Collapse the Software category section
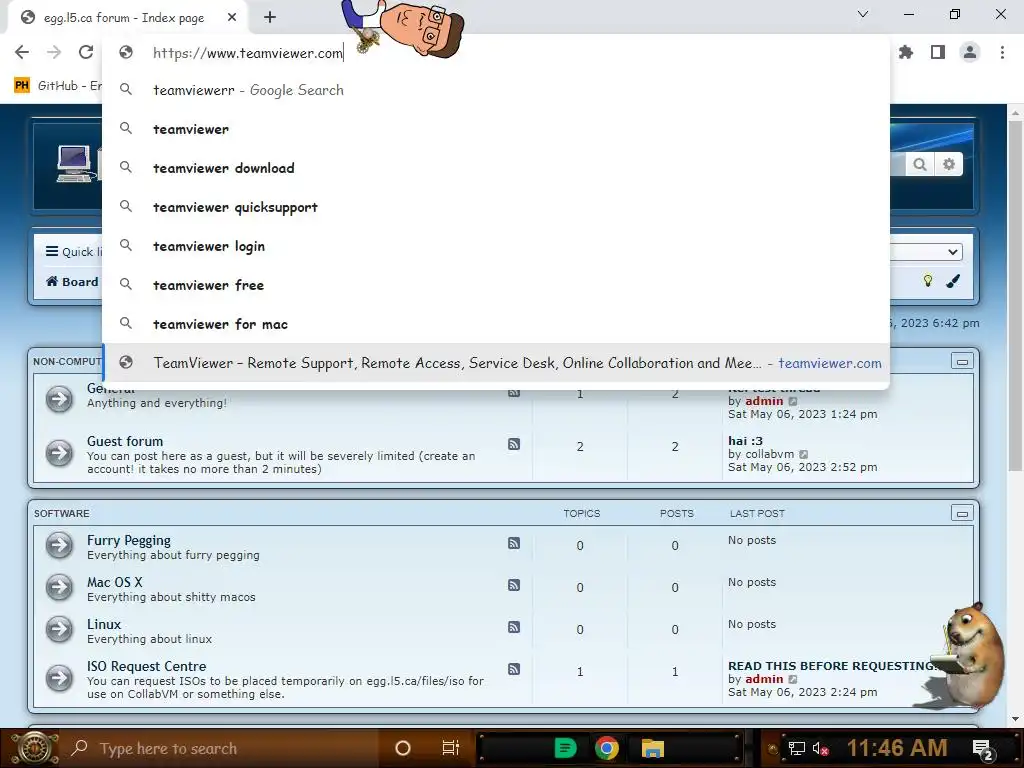The height and width of the screenshot is (768, 1024). (962, 513)
